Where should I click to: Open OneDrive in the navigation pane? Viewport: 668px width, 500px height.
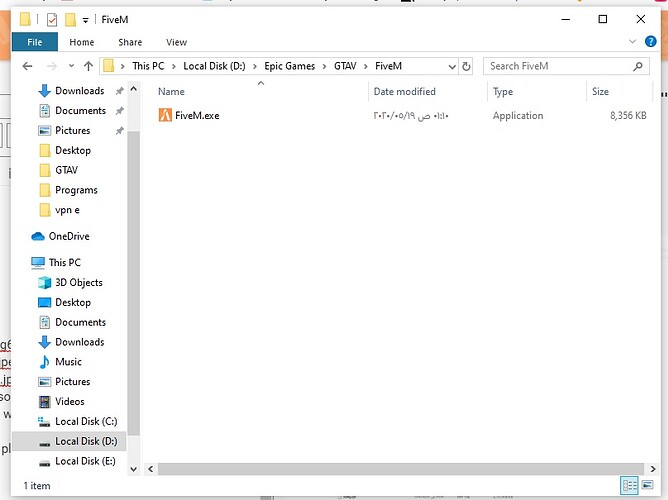click(x=68, y=236)
